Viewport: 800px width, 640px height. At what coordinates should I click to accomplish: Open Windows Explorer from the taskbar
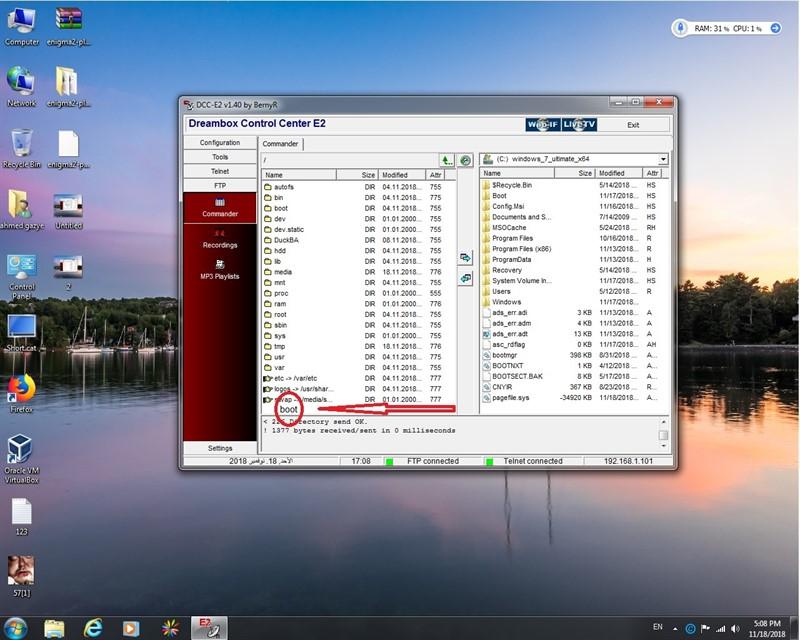[x=55, y=628]
